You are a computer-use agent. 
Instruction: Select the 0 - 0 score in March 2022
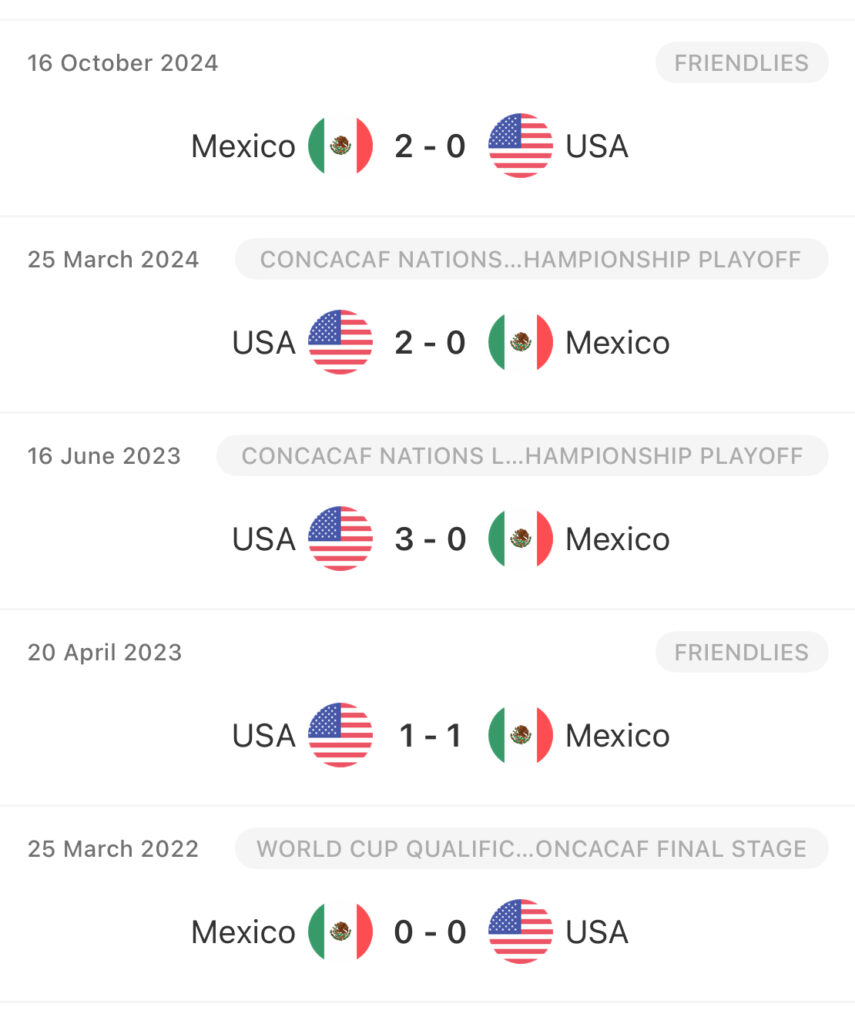[430, 933]
